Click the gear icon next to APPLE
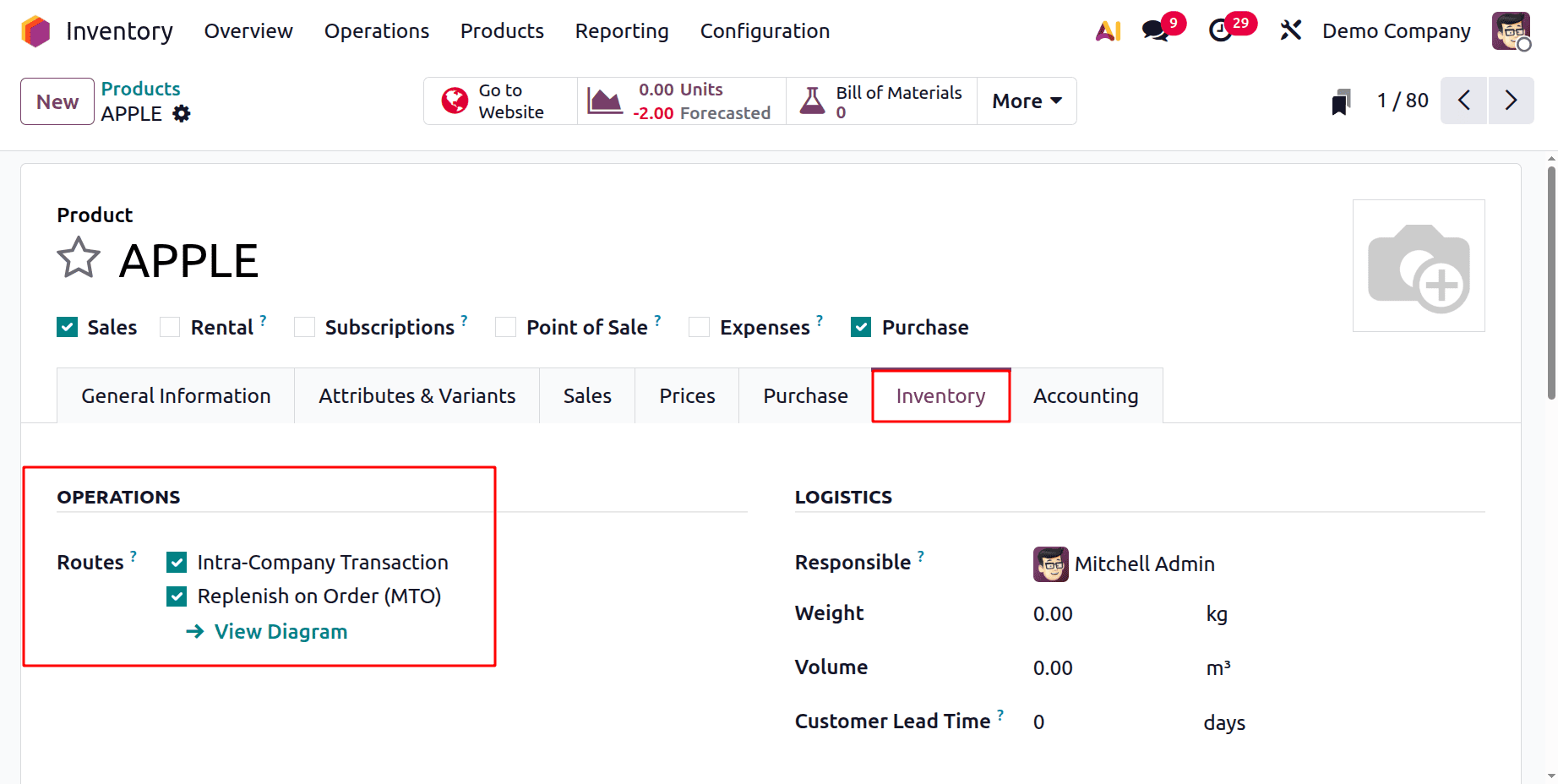The image size is (1558, 784). tap(182, 113)
